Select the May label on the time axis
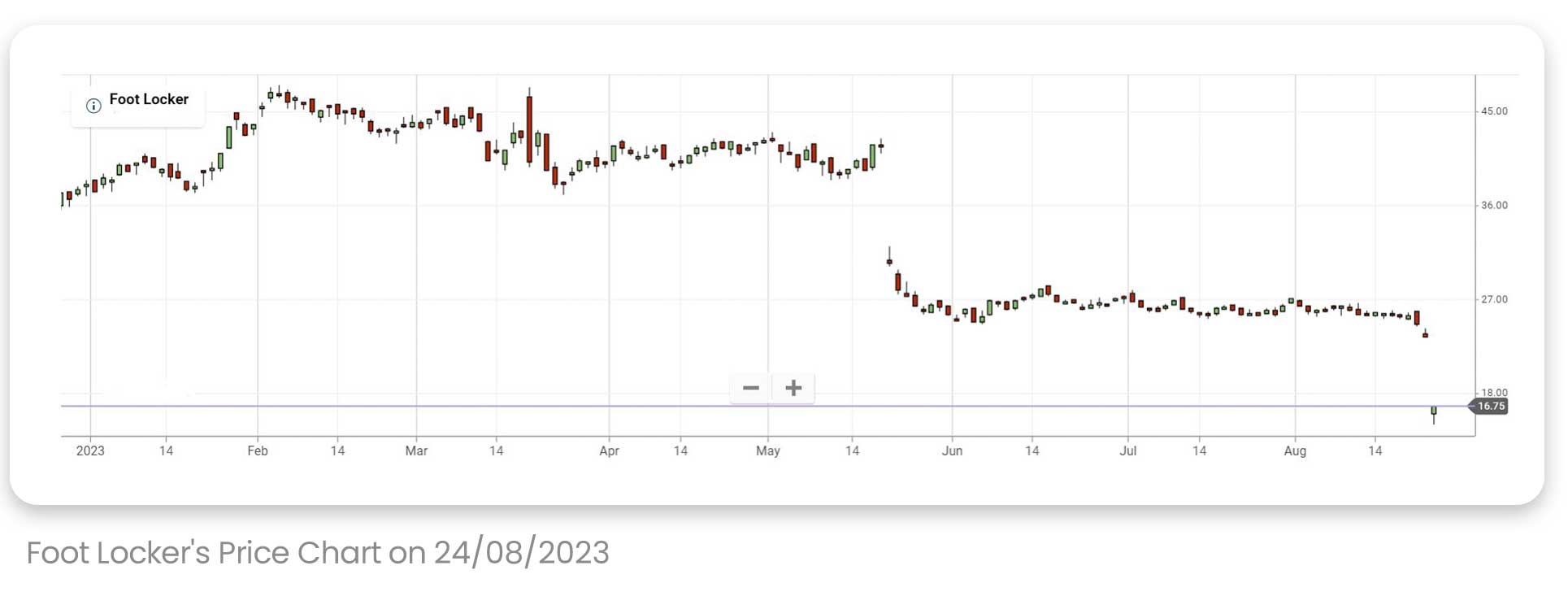Image resolution: width=1568 pixels, height=605 pixels. (768, 450)
